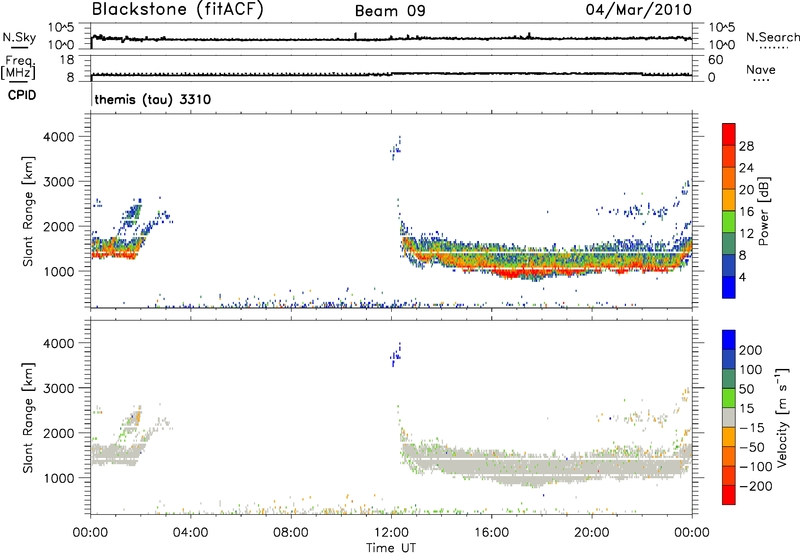Click the -200 label on Velocity colorbar
The width and height of the screenshot is (800, 554).
pyautogui.click(x=756, y=486)
